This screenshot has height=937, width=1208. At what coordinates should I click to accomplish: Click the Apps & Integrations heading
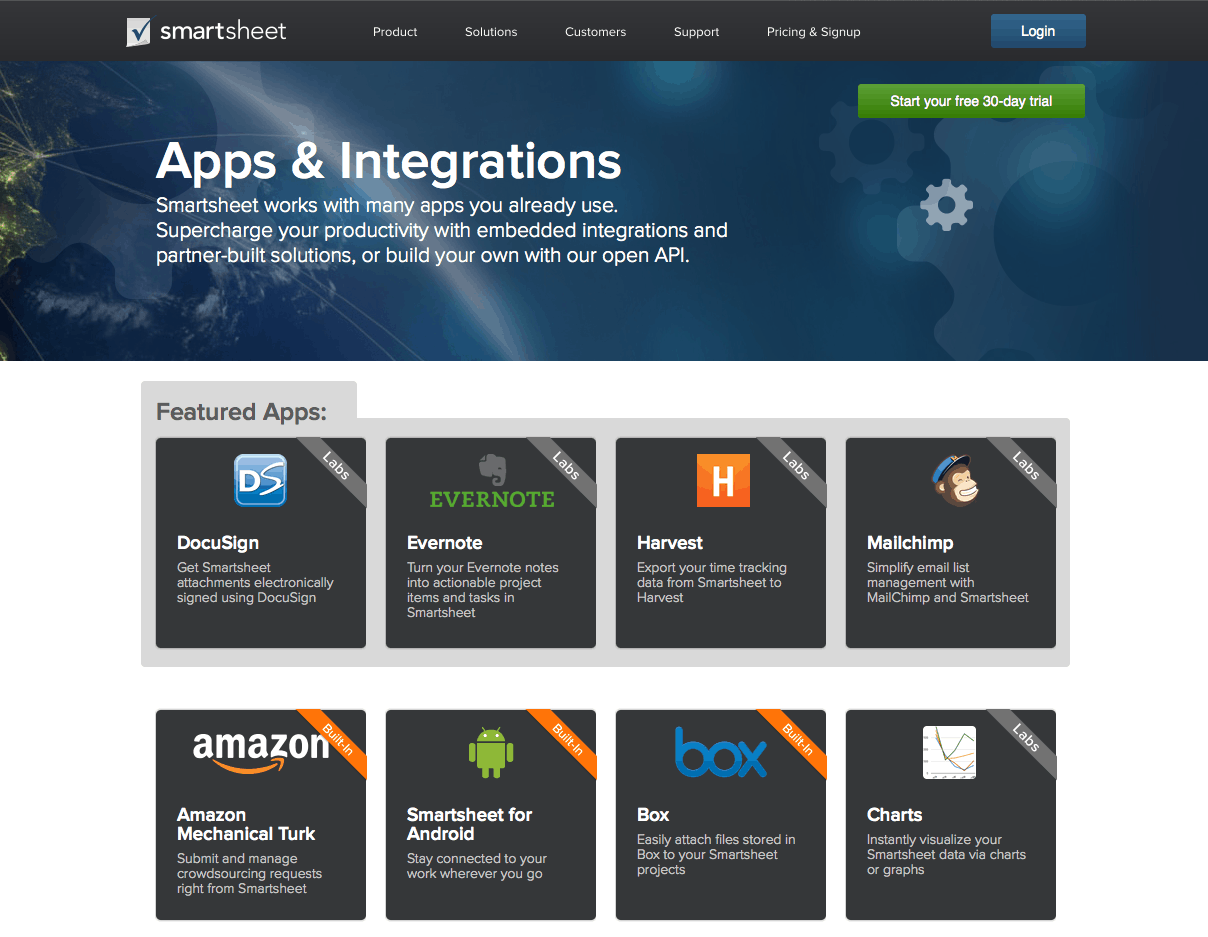pos(389,162)
